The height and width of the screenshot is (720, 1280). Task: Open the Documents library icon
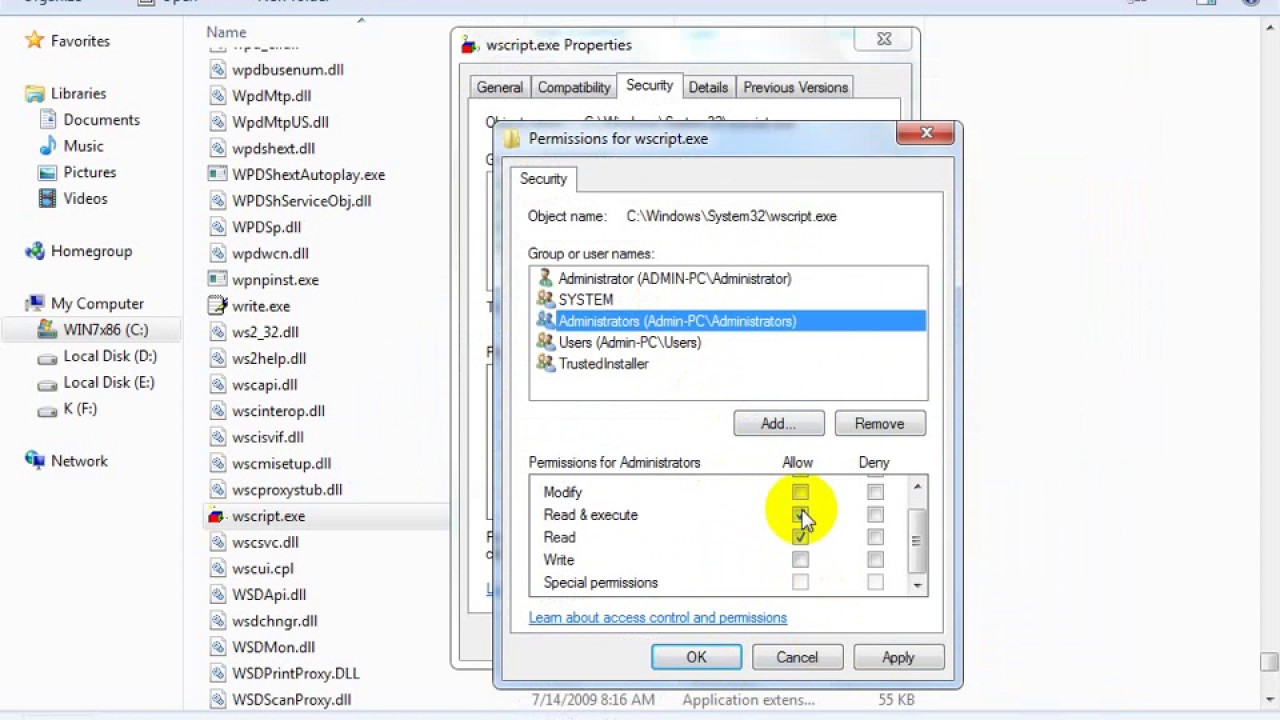point(48,119)
